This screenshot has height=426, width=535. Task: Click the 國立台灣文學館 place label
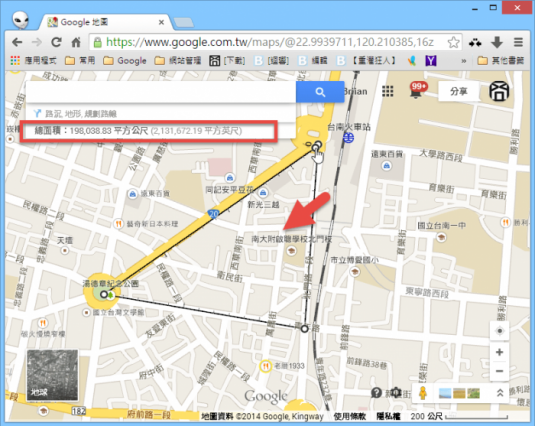(x=118, y=312)
